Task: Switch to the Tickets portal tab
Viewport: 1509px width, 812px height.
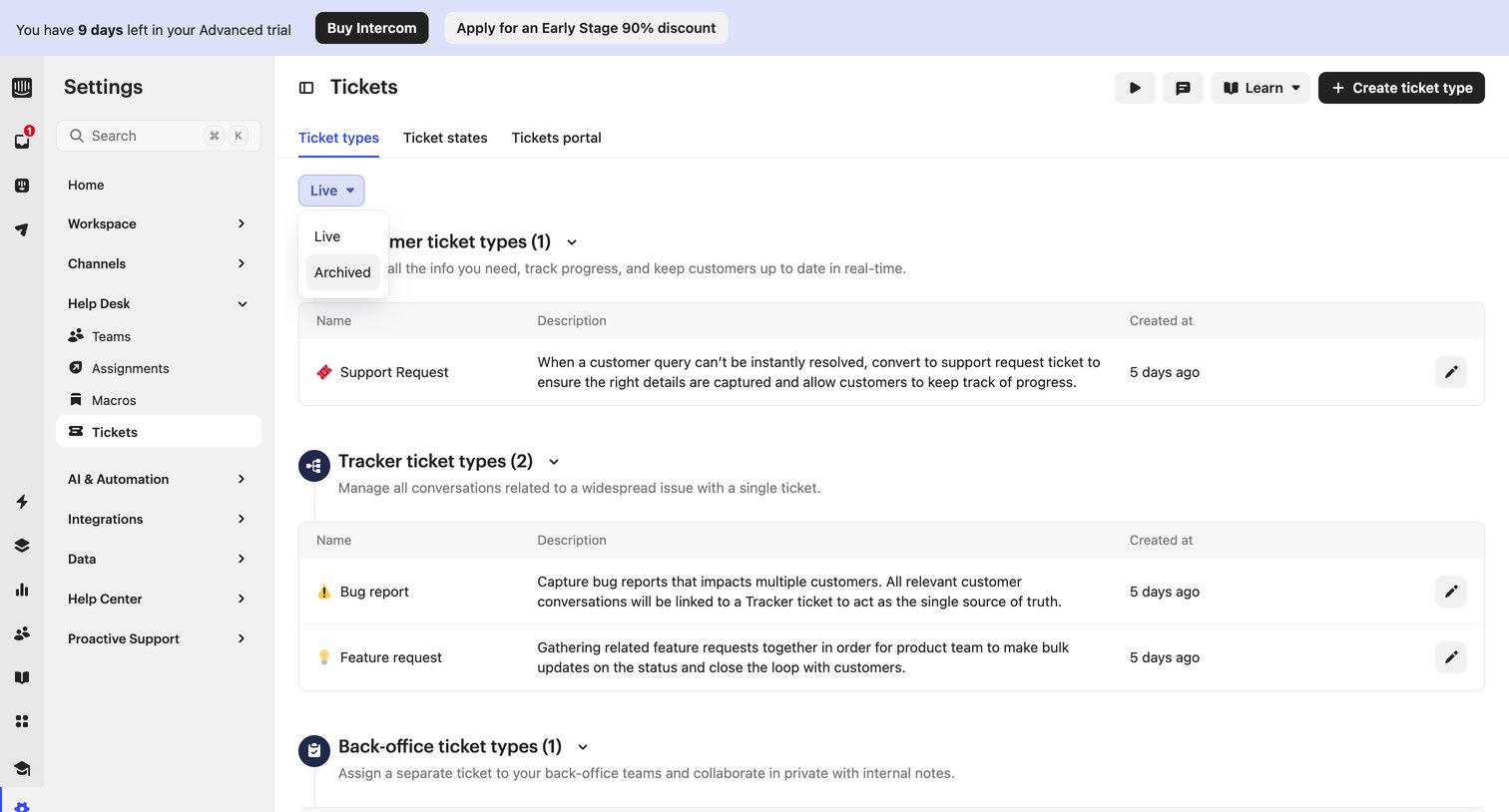Action: pos(556,138)
